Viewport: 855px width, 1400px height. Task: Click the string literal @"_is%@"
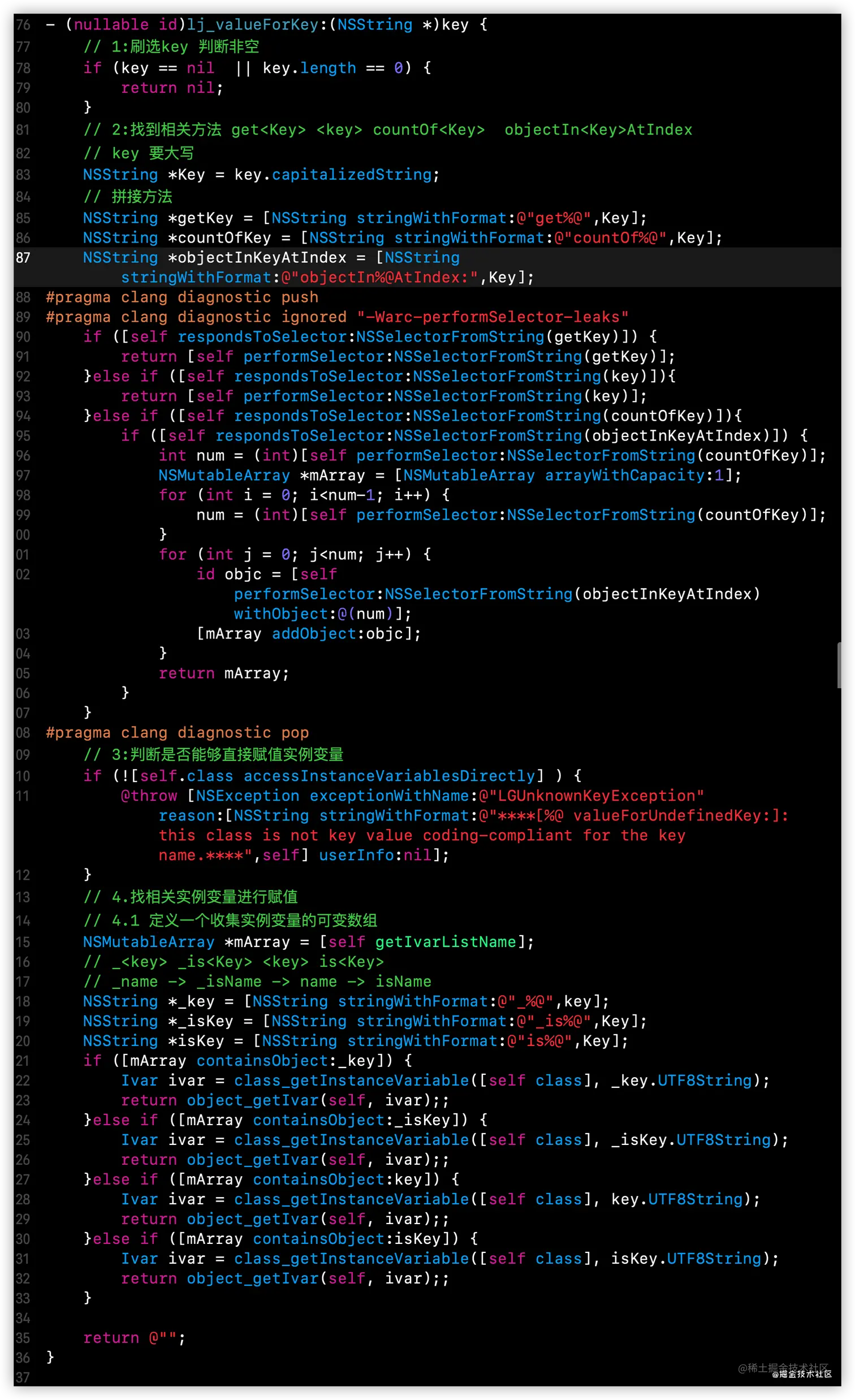(554, 1021)
